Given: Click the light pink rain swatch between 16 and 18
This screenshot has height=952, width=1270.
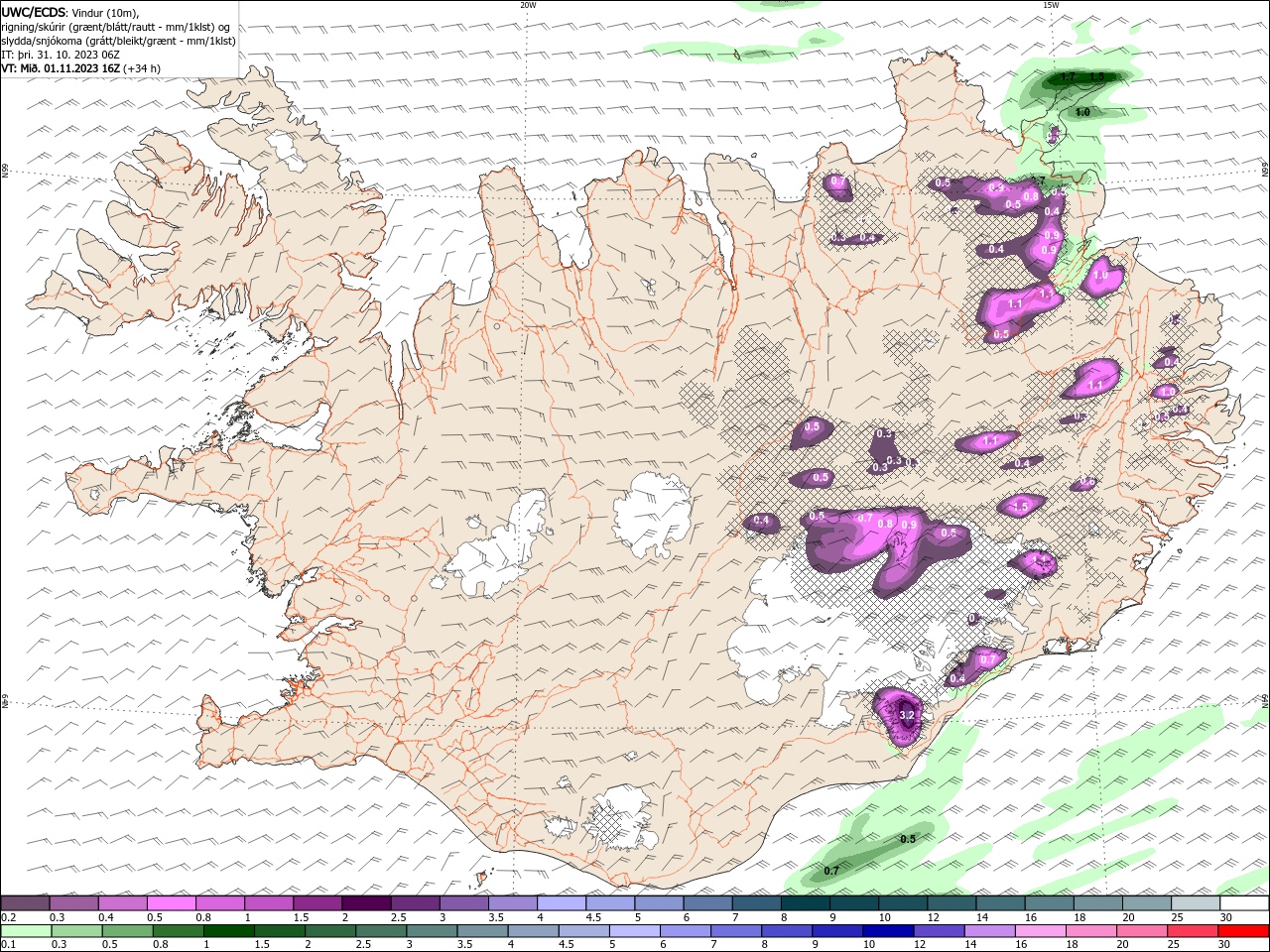Looking at the screenshot, I should 1041,931.
